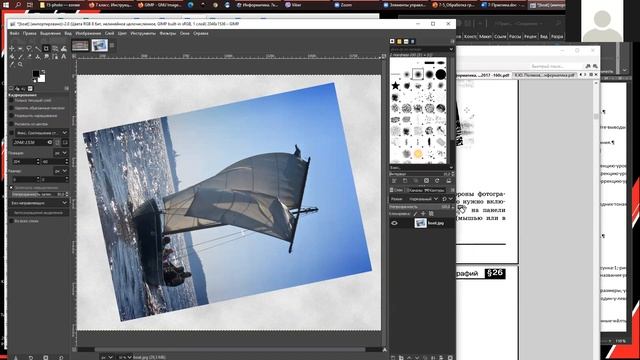
Task: Switch to Макет tab in Word window
Action: 485,36
